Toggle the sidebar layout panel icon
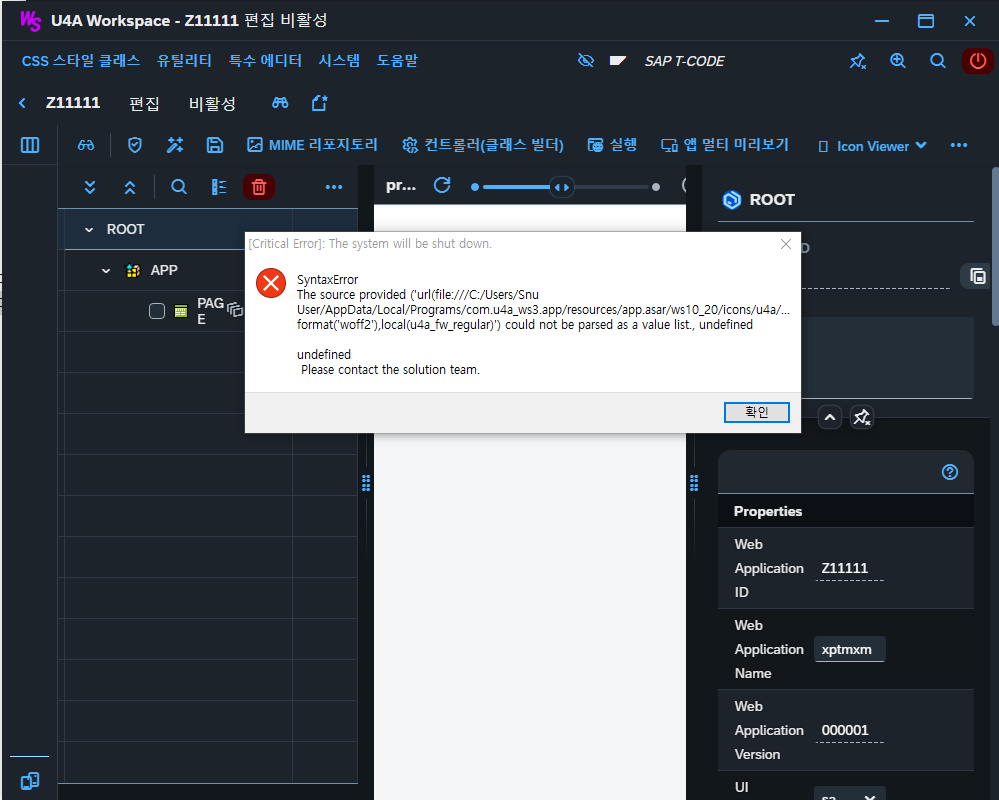The image size is (999, 800). 30,145
